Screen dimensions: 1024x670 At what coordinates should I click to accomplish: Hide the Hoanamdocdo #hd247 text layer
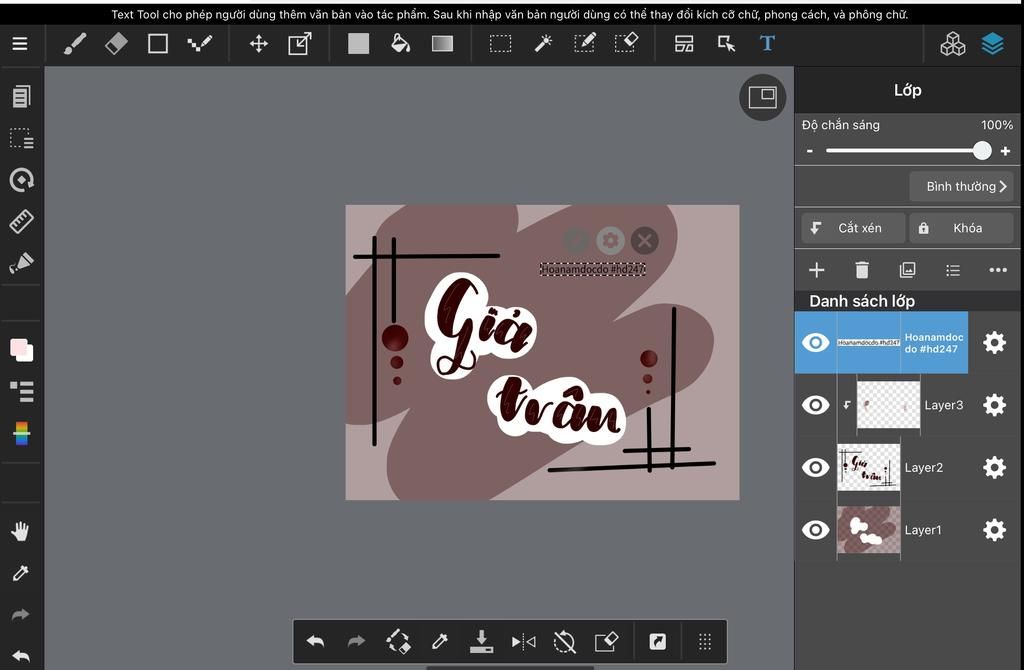pos(815,342)
